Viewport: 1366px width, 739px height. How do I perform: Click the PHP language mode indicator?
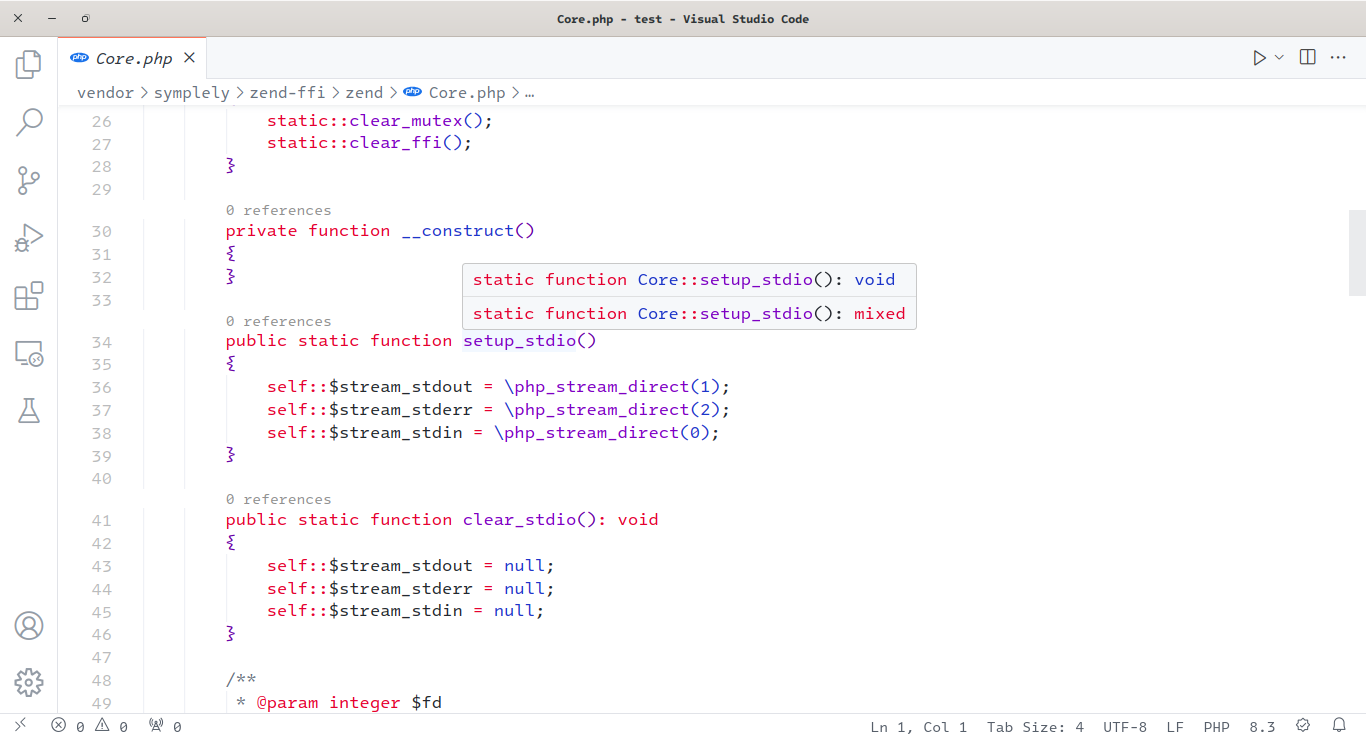click(x=1216, y=727)
